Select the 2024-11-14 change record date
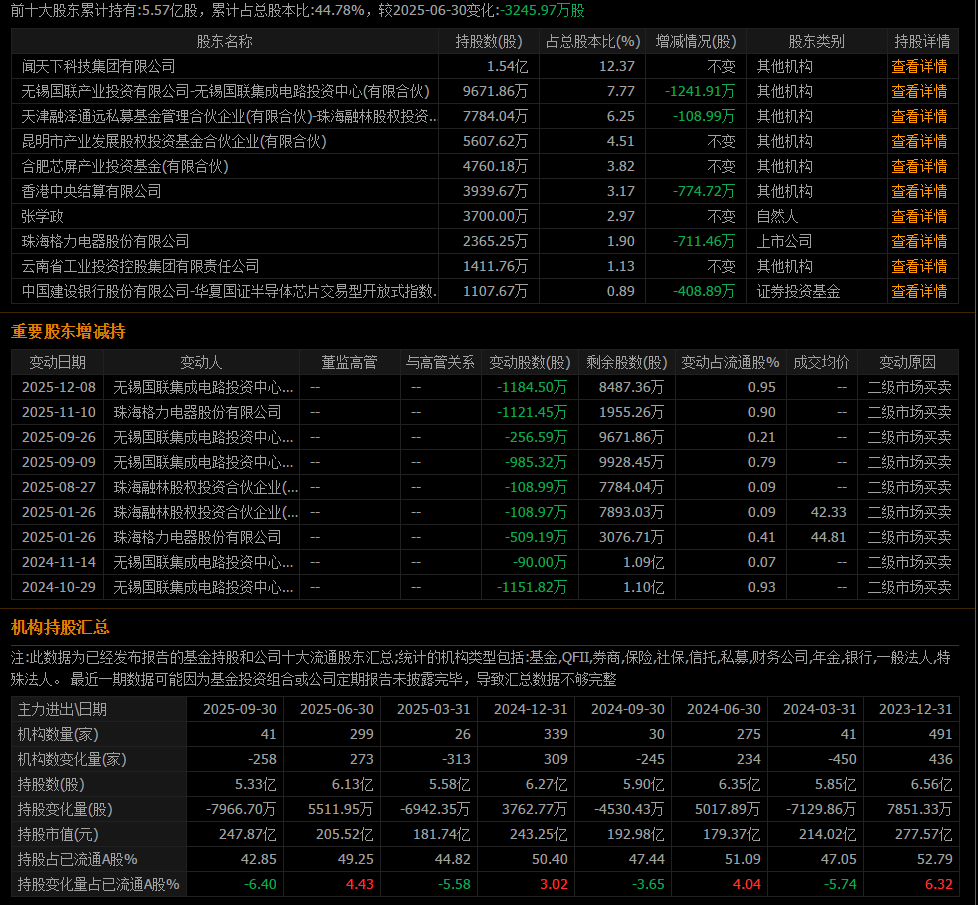 [x=59, y=562]
